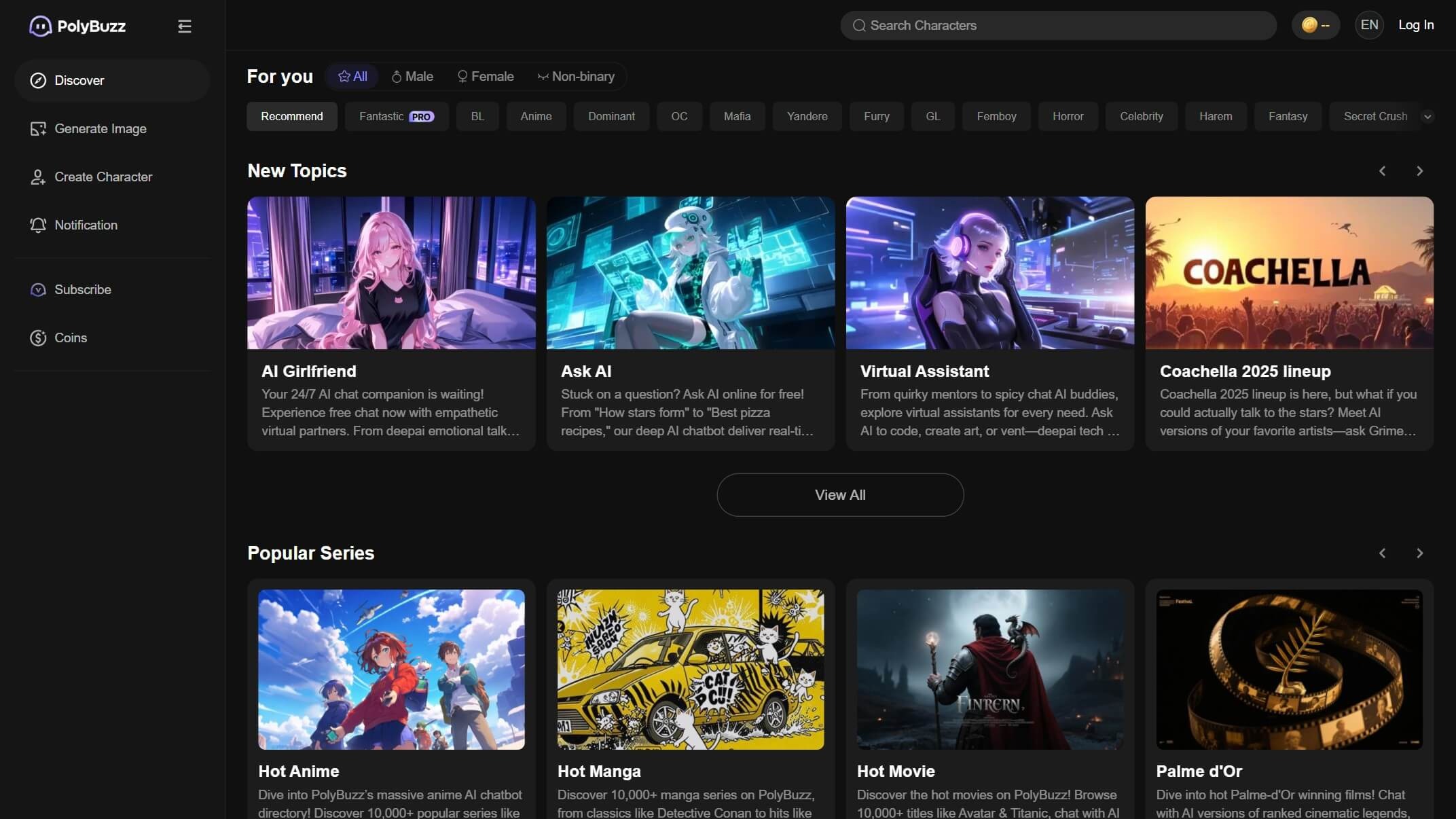The image size is (1456, 819).
Task: Select the Female gender filter
Action: [485, 76]
